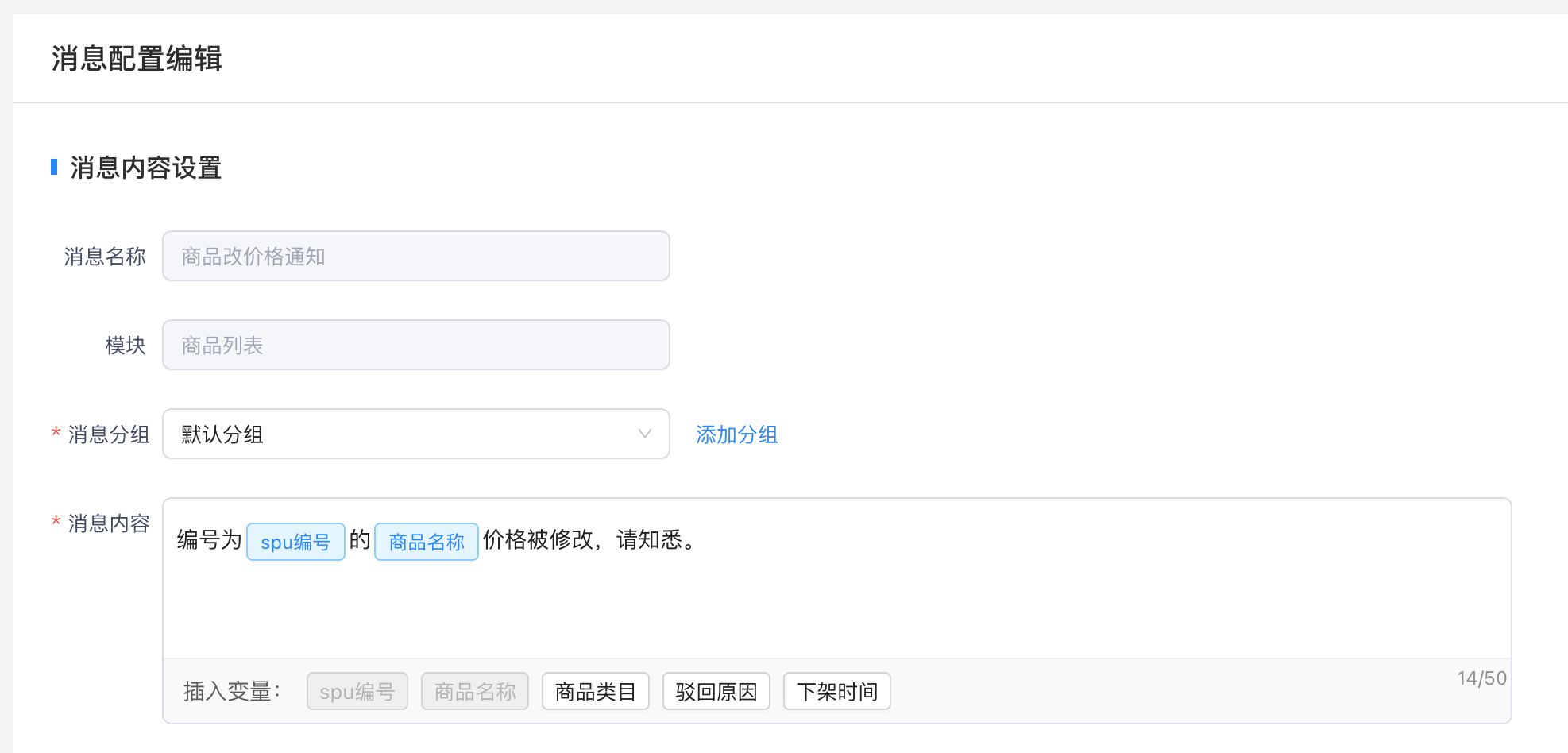Insert the 驳回原因 variable
Screen dimensions: 1568x753
pyautogui.click(x=716, y=691)
